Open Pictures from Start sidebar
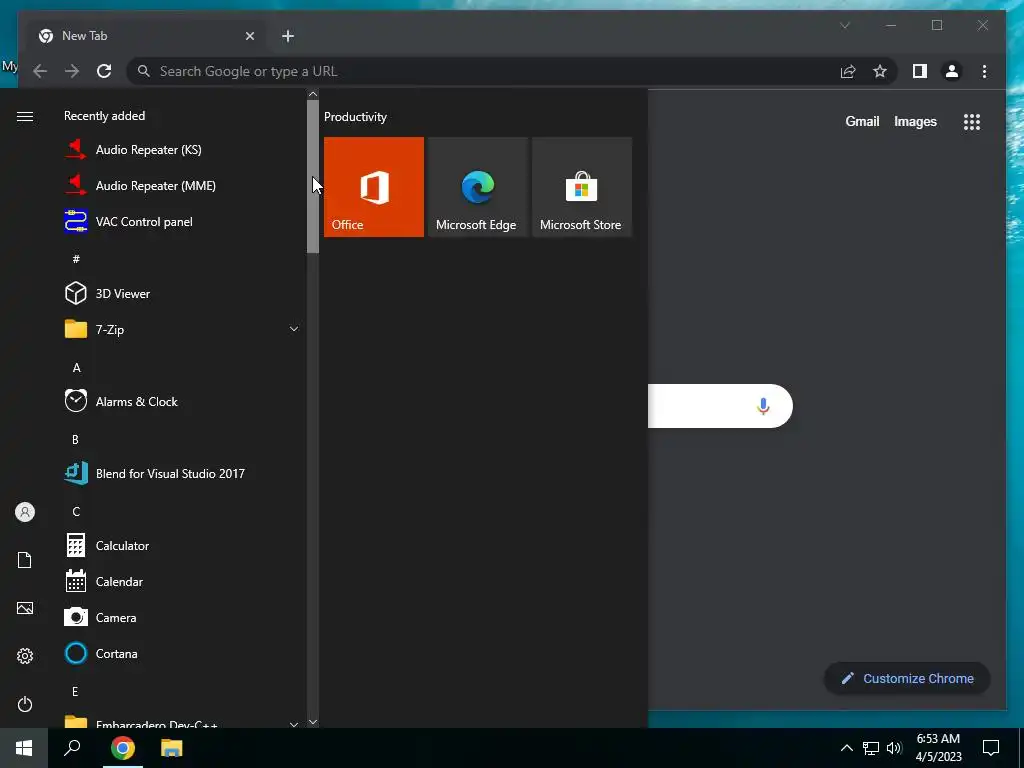Image resolution: width=1024 pixels, height=768 pixels. coord(25,608)
